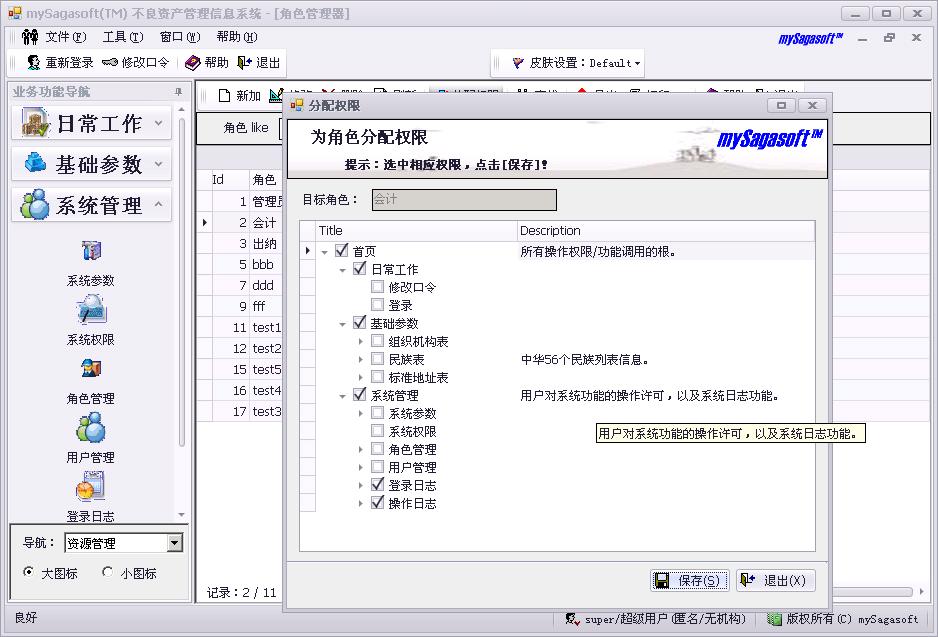This screenshot has width=938, height=637.
Task: Uncheck the 基础参数 checkbox
Action: 360,322
